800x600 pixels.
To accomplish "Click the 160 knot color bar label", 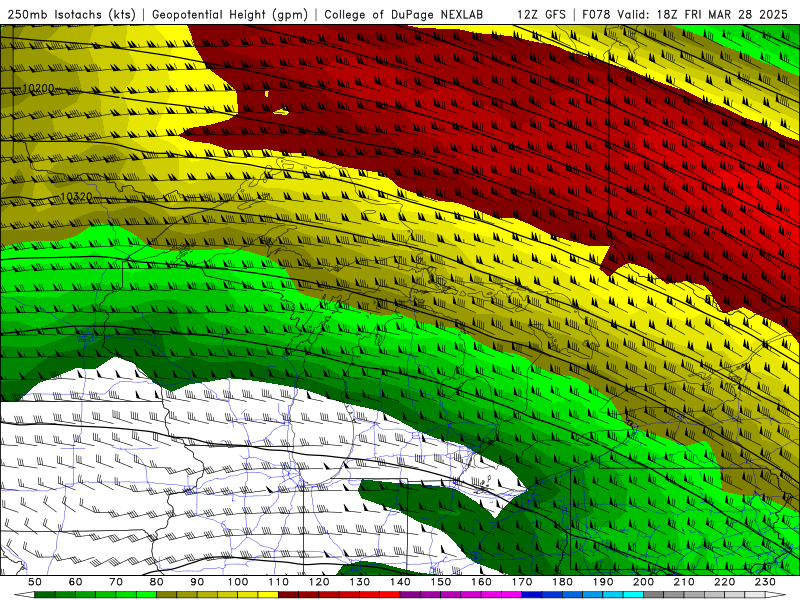I will (481, 582).
